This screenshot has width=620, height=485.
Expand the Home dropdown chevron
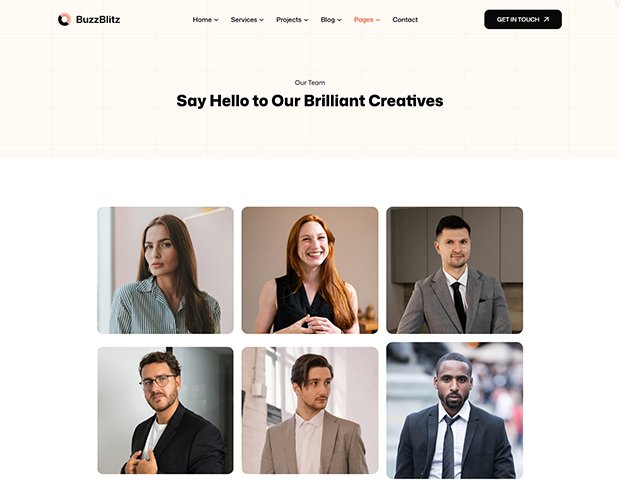216,20
